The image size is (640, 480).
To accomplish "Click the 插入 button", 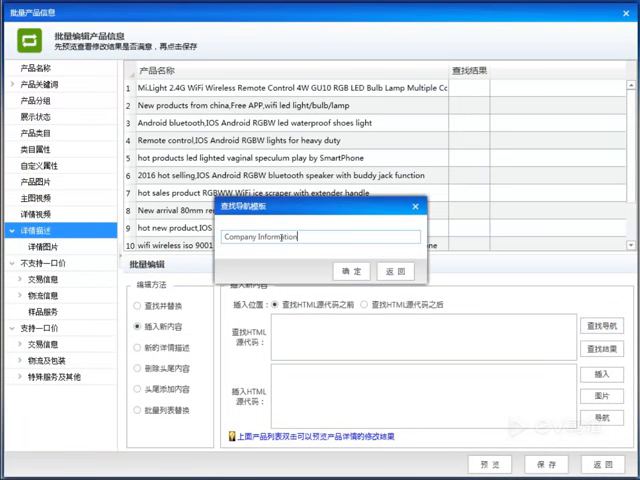I will pos(602,374).
